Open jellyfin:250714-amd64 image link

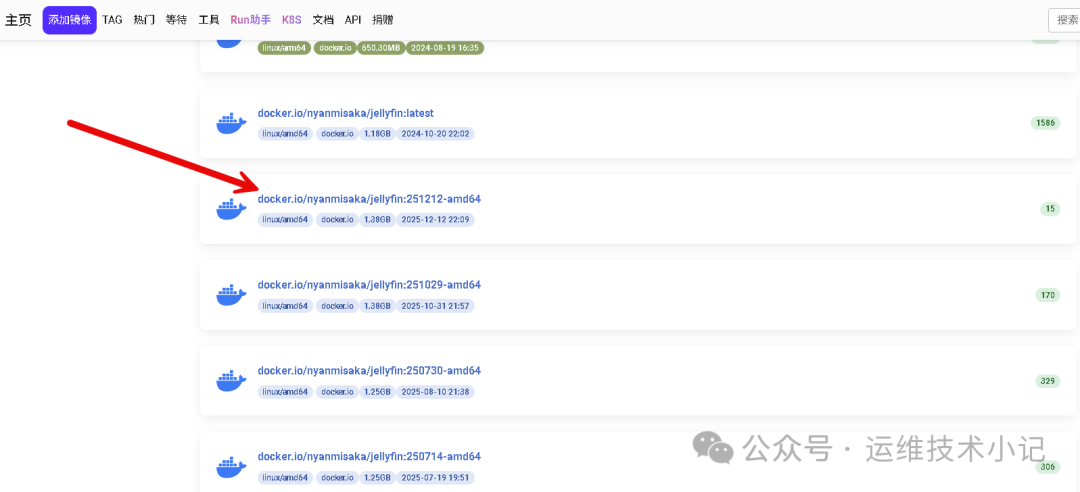(369, 456)
